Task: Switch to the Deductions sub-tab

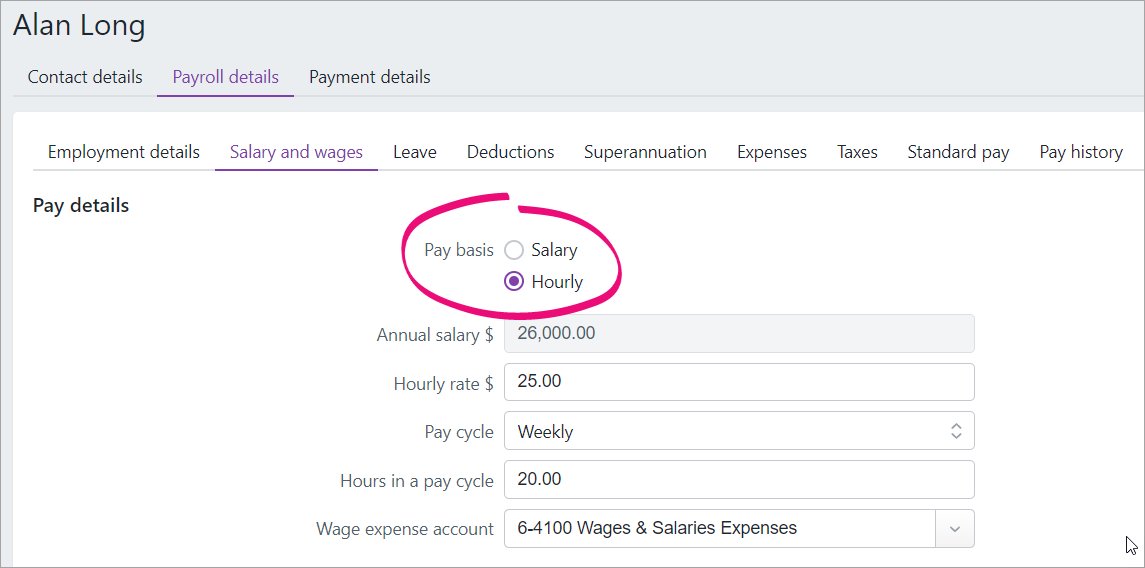Action: (510, 152)
